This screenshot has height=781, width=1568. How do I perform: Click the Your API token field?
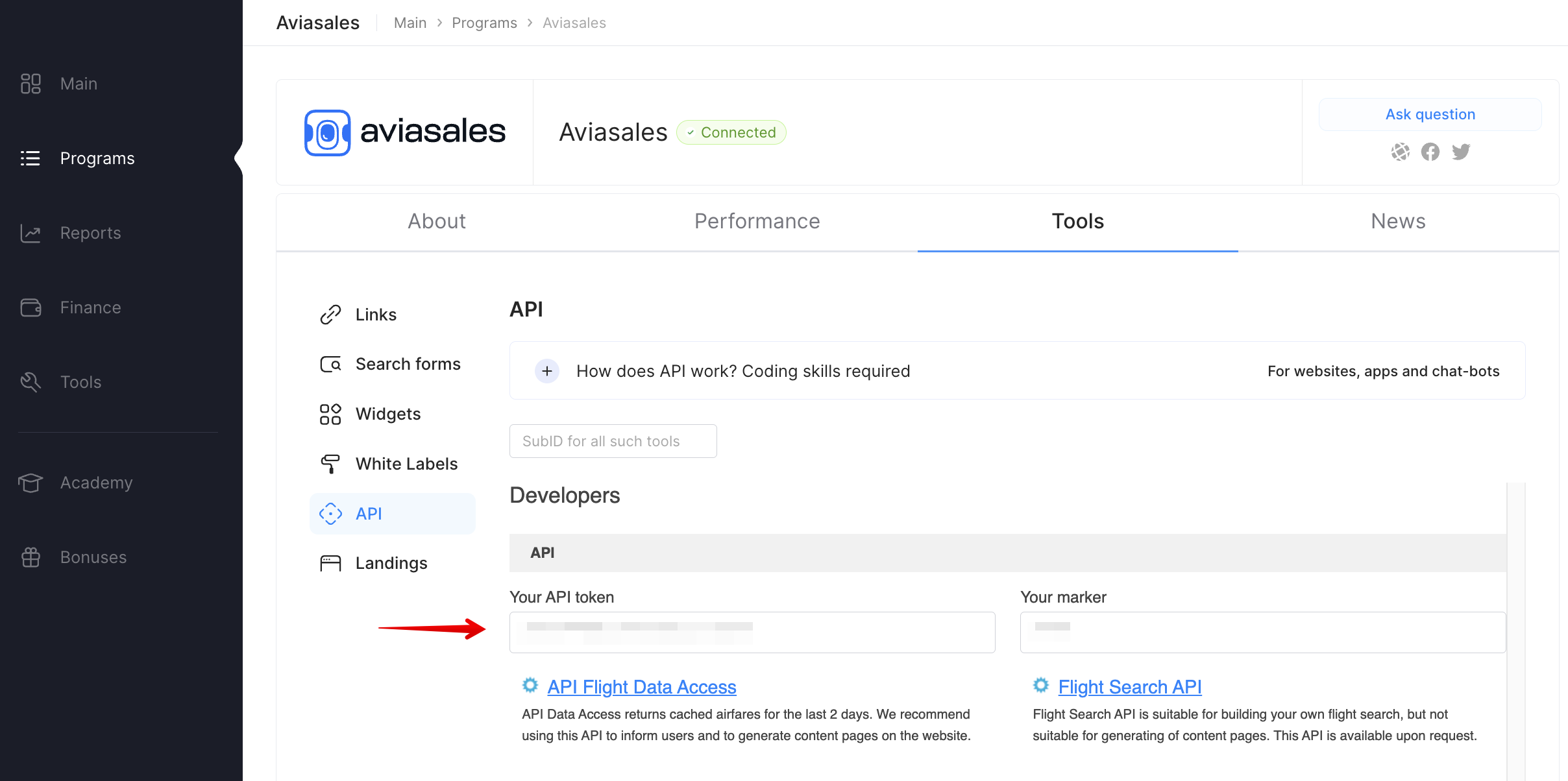point(752,632)
